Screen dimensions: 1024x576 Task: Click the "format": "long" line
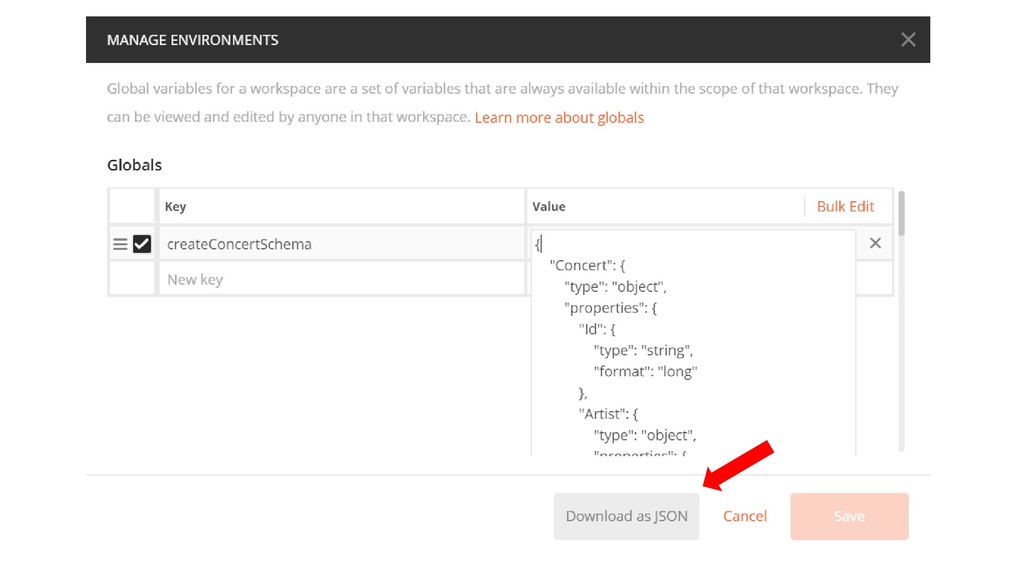click(645, 372)
